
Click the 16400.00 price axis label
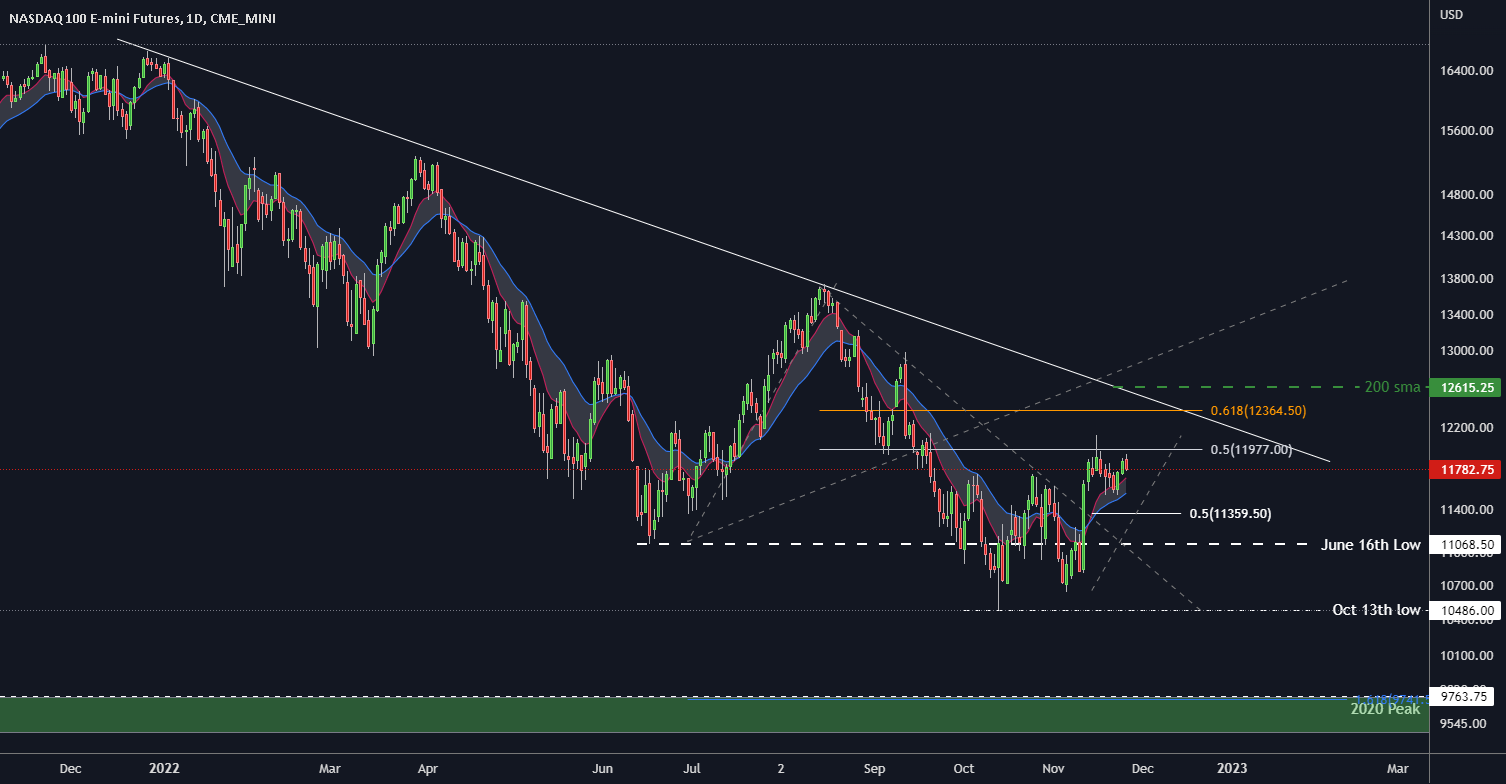point(1466,71)
